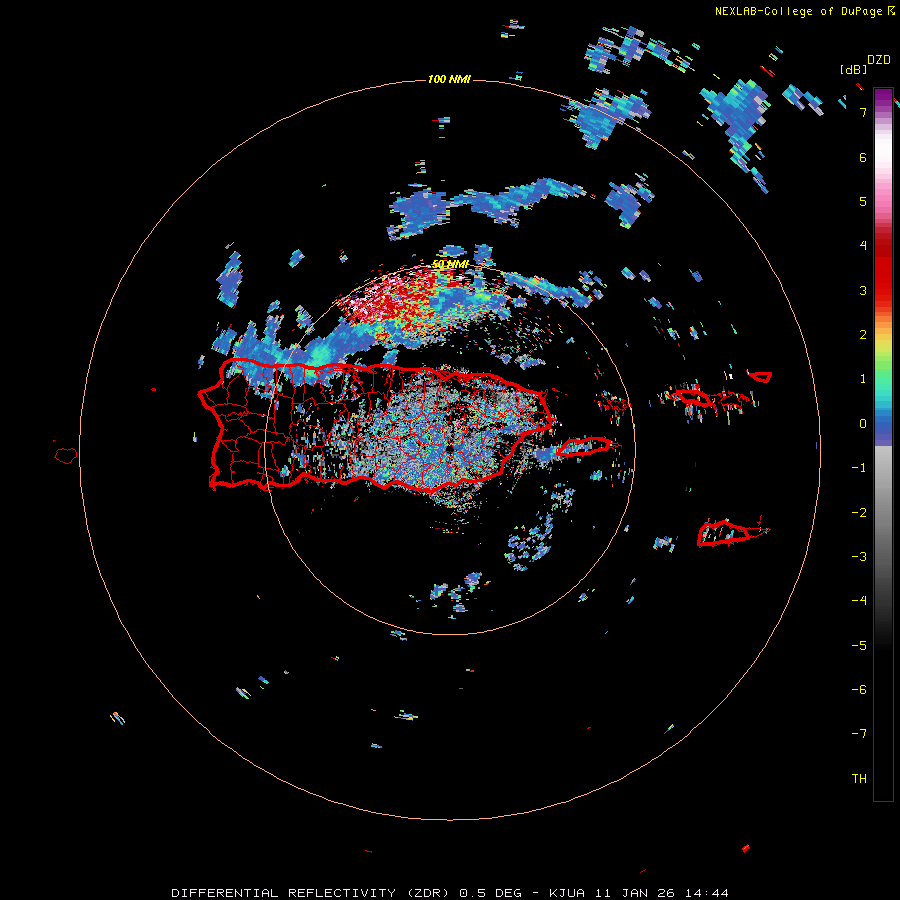Screen dimensions: 900x900
Task: Click the [dB] unit label
Action: [x=854, y=69]
